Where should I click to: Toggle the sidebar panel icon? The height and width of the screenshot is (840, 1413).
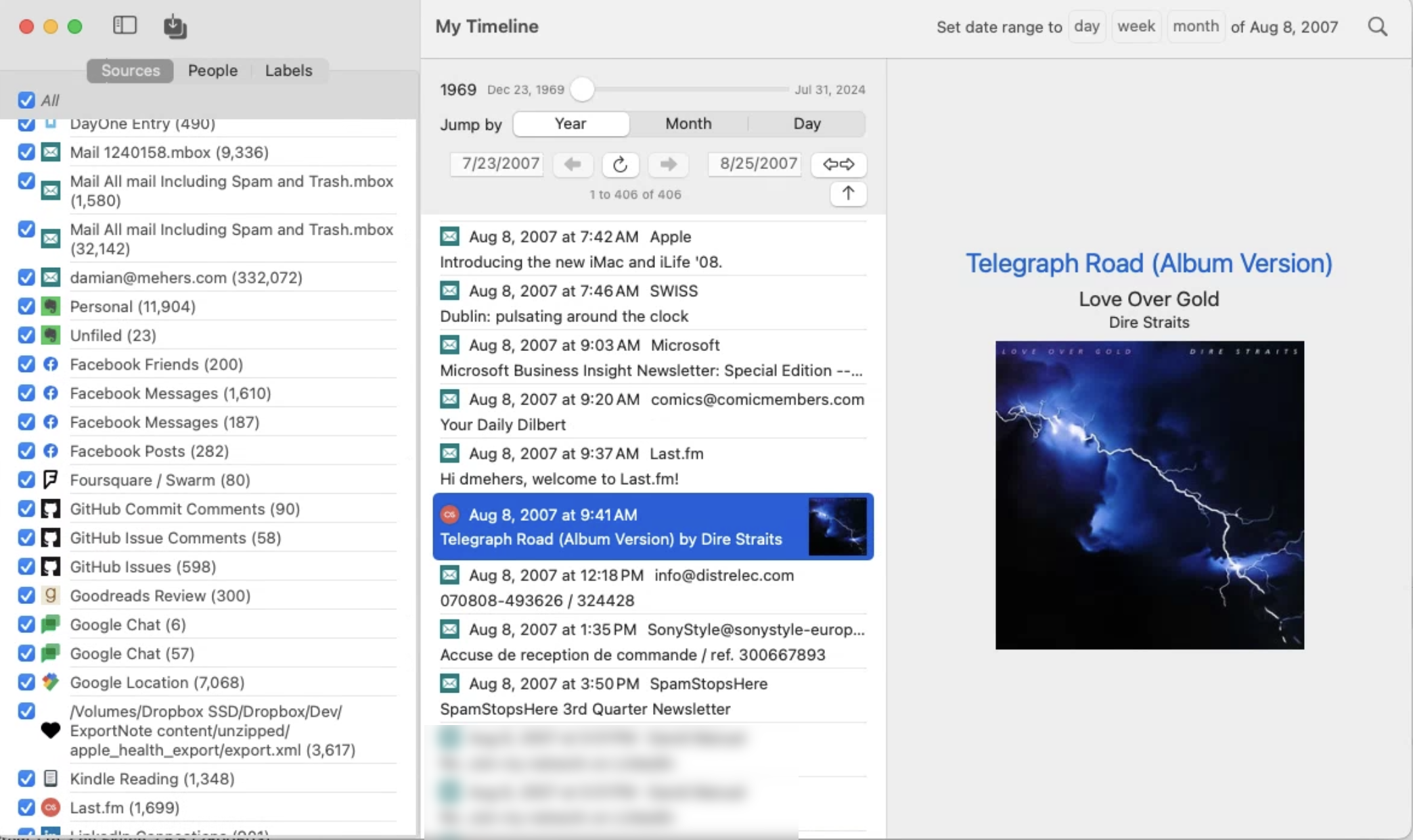125,26
